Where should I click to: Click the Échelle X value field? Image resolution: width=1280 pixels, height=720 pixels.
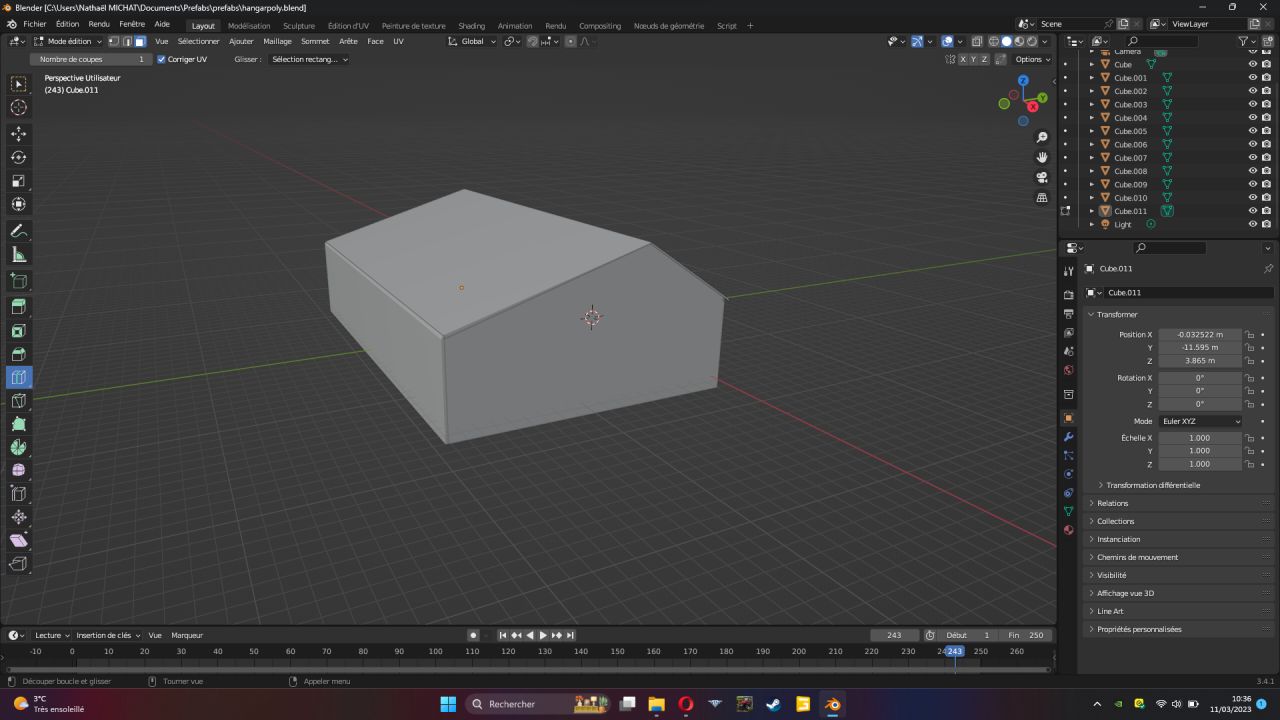click(x=1200, y=438)
